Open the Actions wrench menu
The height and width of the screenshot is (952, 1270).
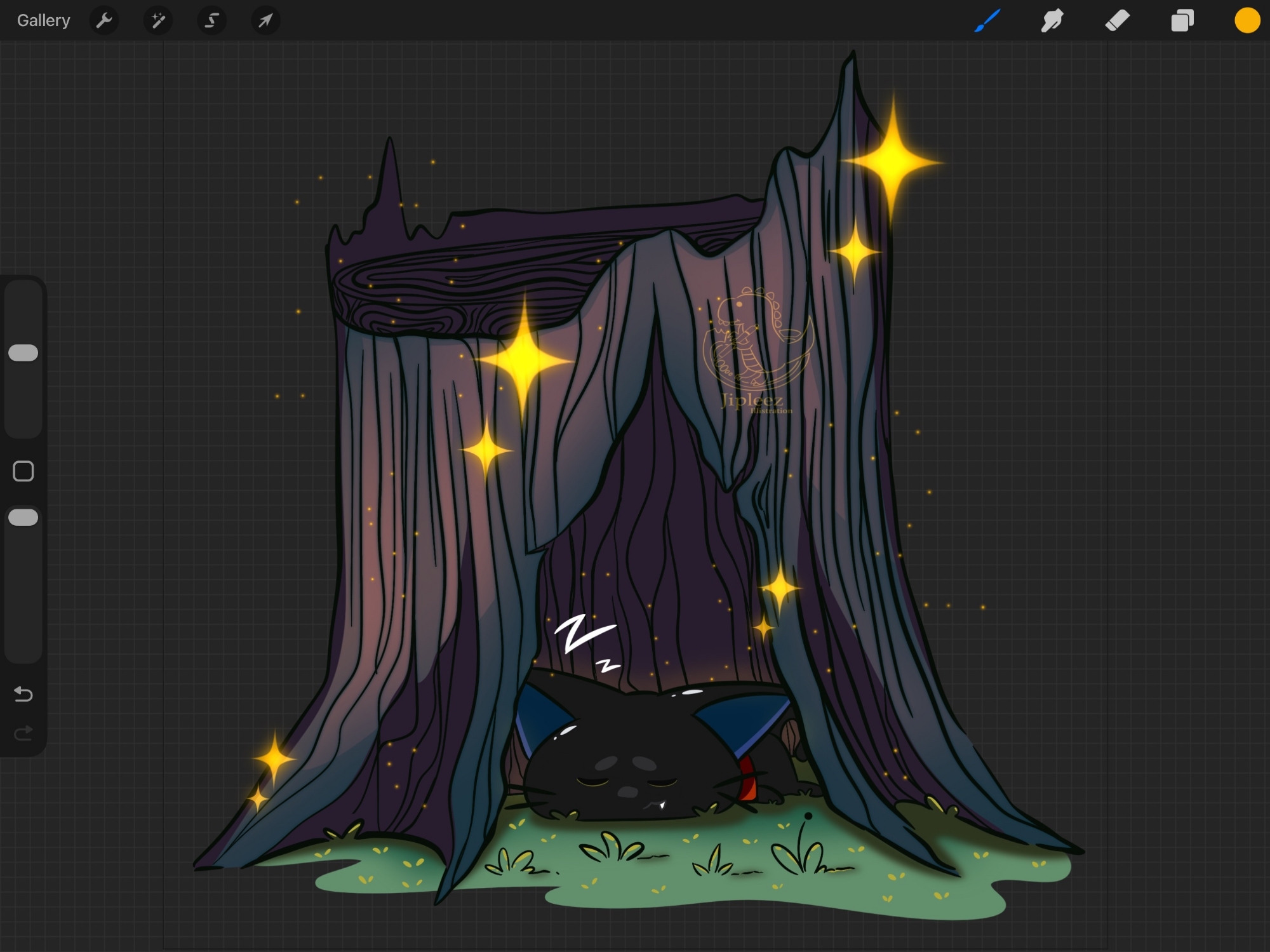tap(104, 21)
